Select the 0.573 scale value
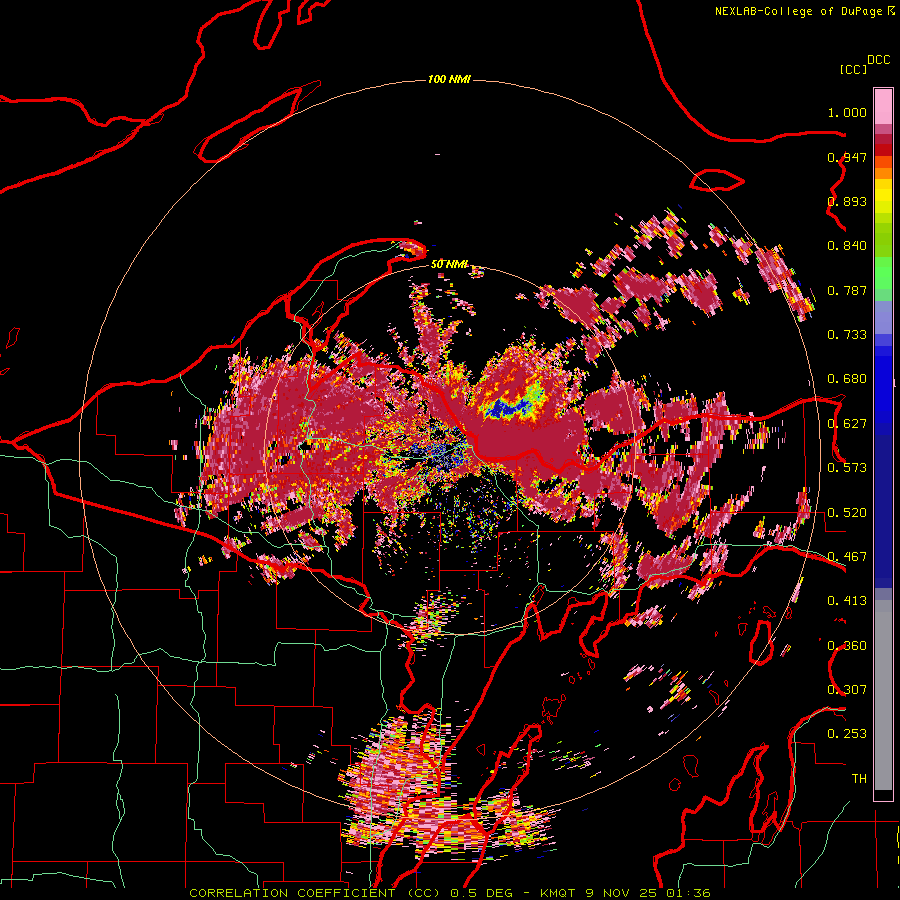900x900 pixels. pyautogui.click(x=847, y=468)
